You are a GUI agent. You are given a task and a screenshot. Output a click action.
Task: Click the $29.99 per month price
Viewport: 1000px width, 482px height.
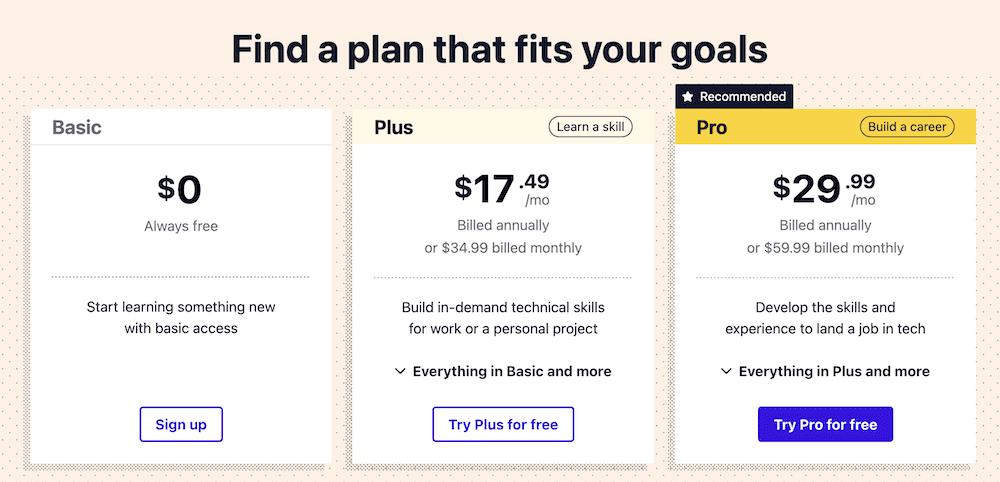825,190
